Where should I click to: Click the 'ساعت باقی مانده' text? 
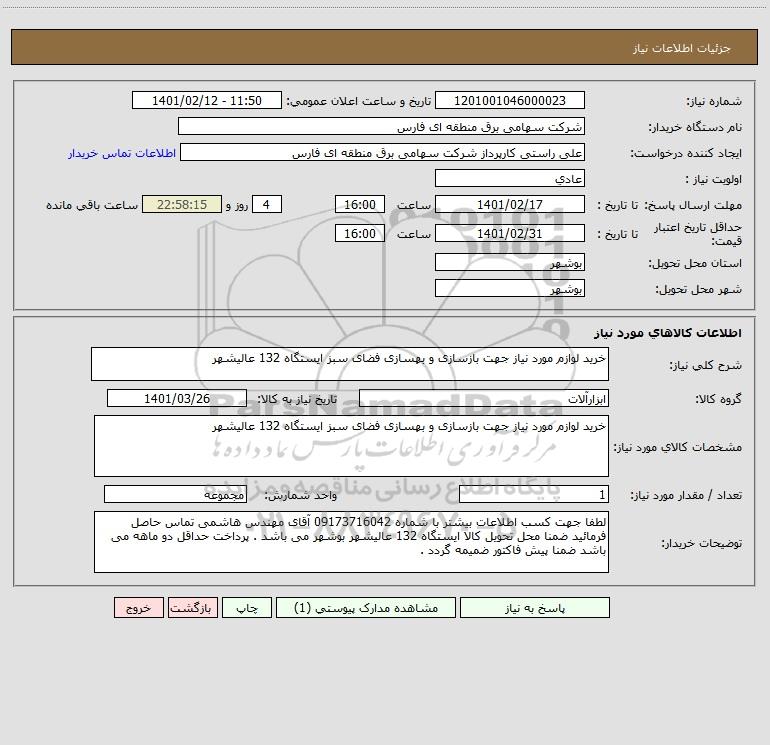[x=92, y=205]
